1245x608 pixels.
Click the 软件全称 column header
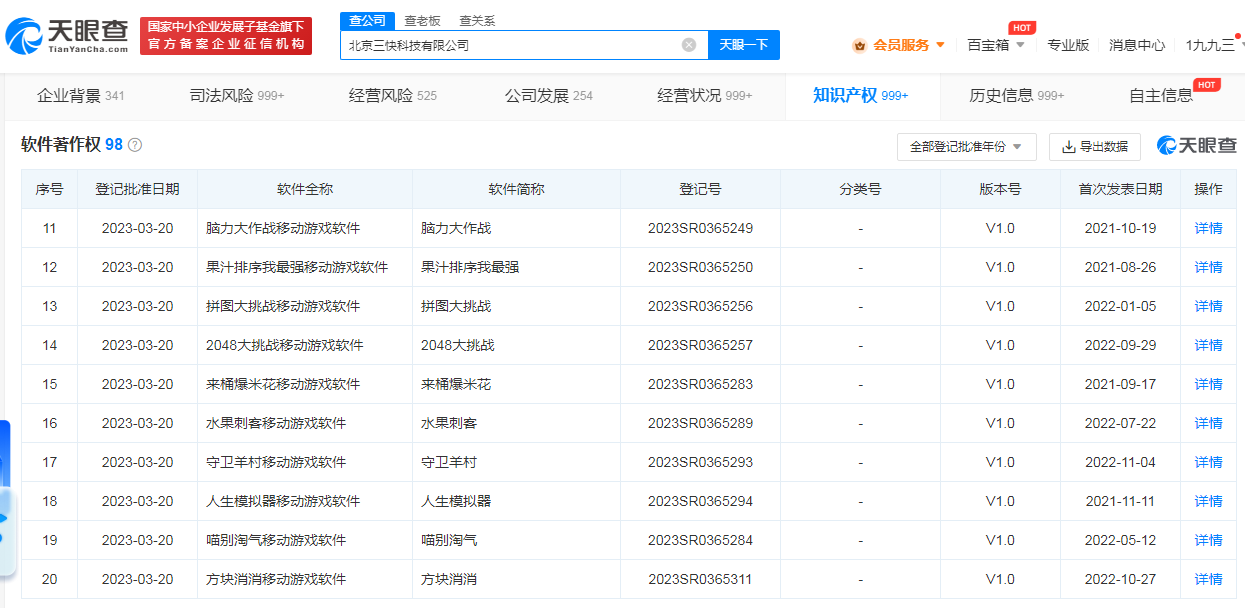tap(305, 189)
